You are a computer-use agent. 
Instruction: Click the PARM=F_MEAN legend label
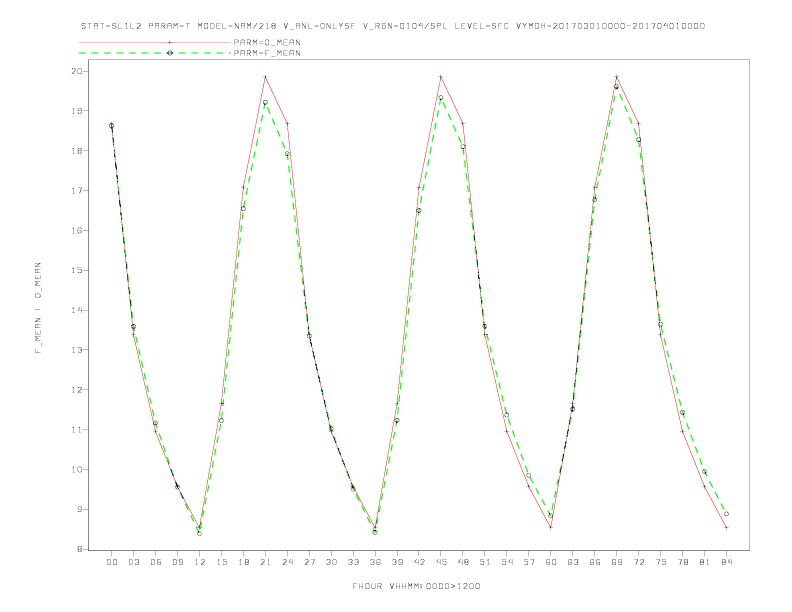pos(267,53)
